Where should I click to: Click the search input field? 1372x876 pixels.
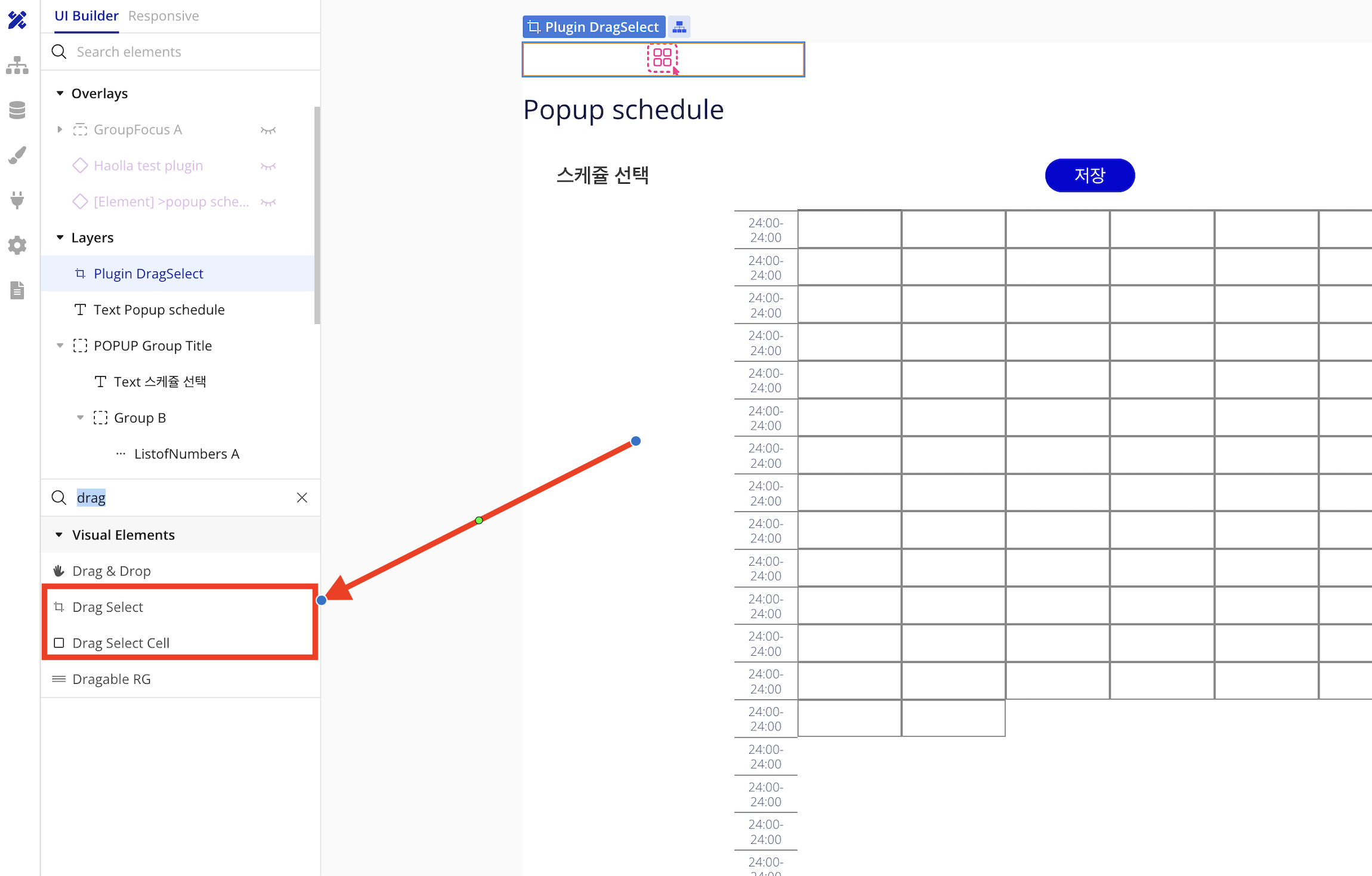(x=180, y=497)
